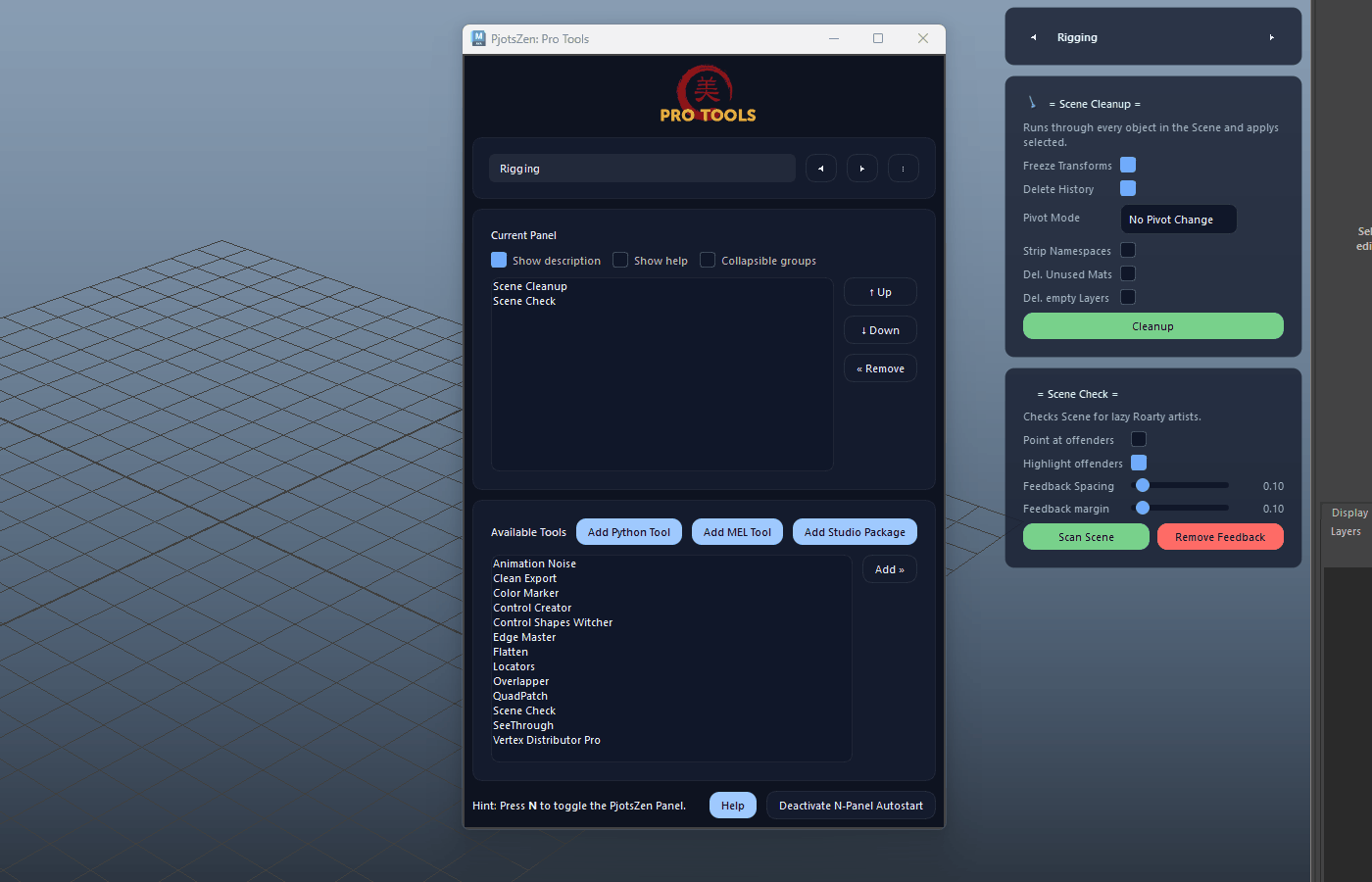The height and width of the screenshot is (882, 1372).
Task: Select Color Marker tool
Action: 525,593
